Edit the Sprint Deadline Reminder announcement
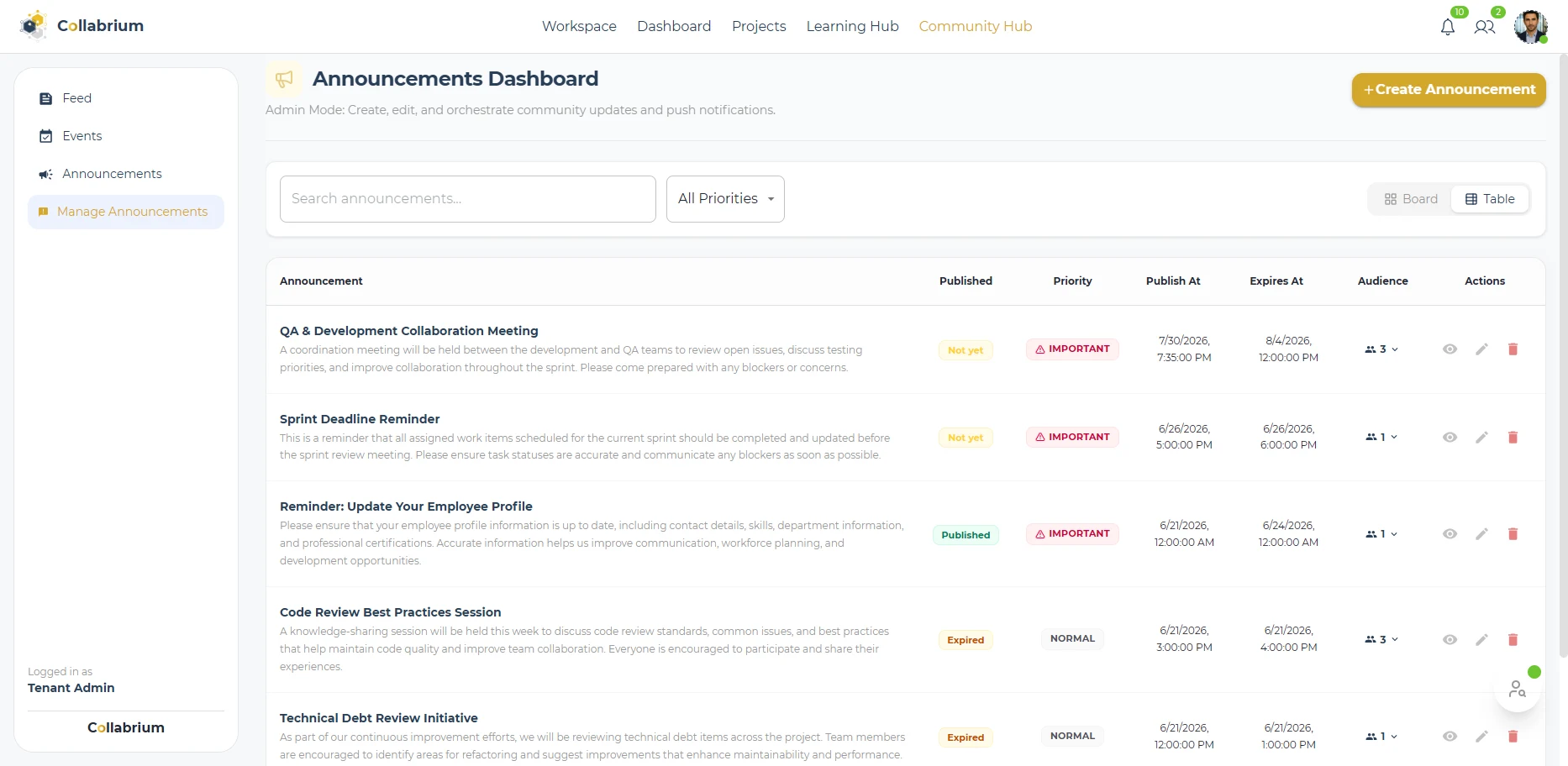1568x766 pixels. [x=1481, y=438]
